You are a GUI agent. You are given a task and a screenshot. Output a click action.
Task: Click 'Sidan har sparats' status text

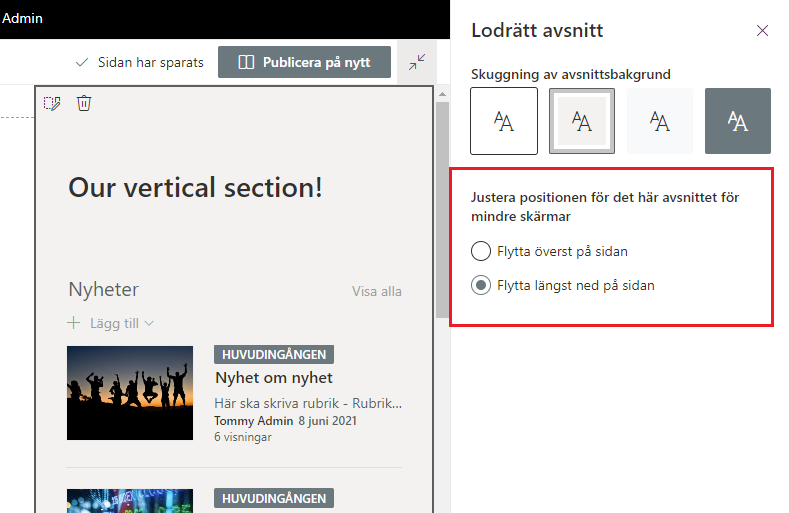pyautogui.click(x=150, y=62)
